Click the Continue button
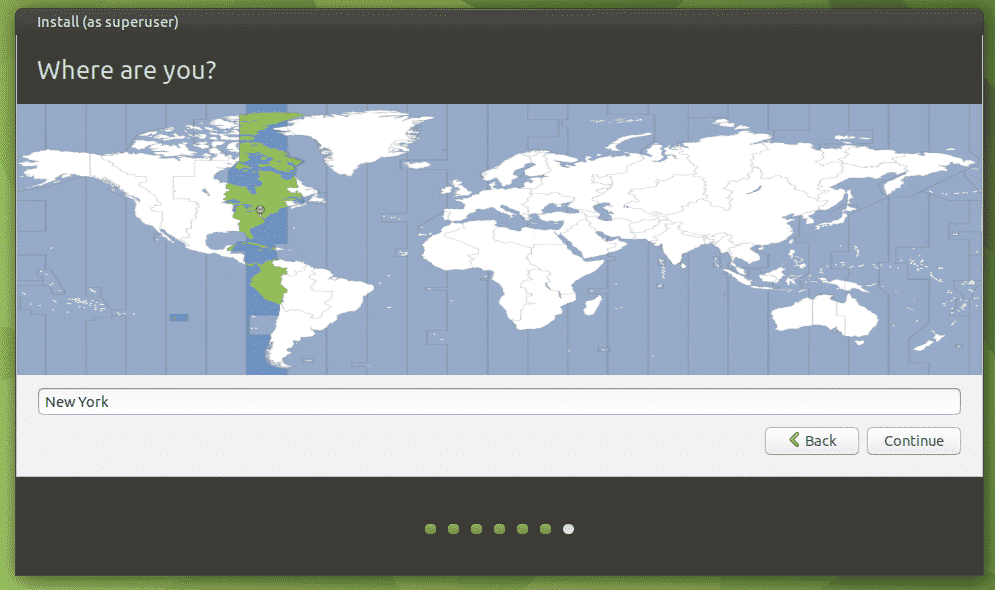The height and width of the screenshot is (590, 995). [913, 441]
